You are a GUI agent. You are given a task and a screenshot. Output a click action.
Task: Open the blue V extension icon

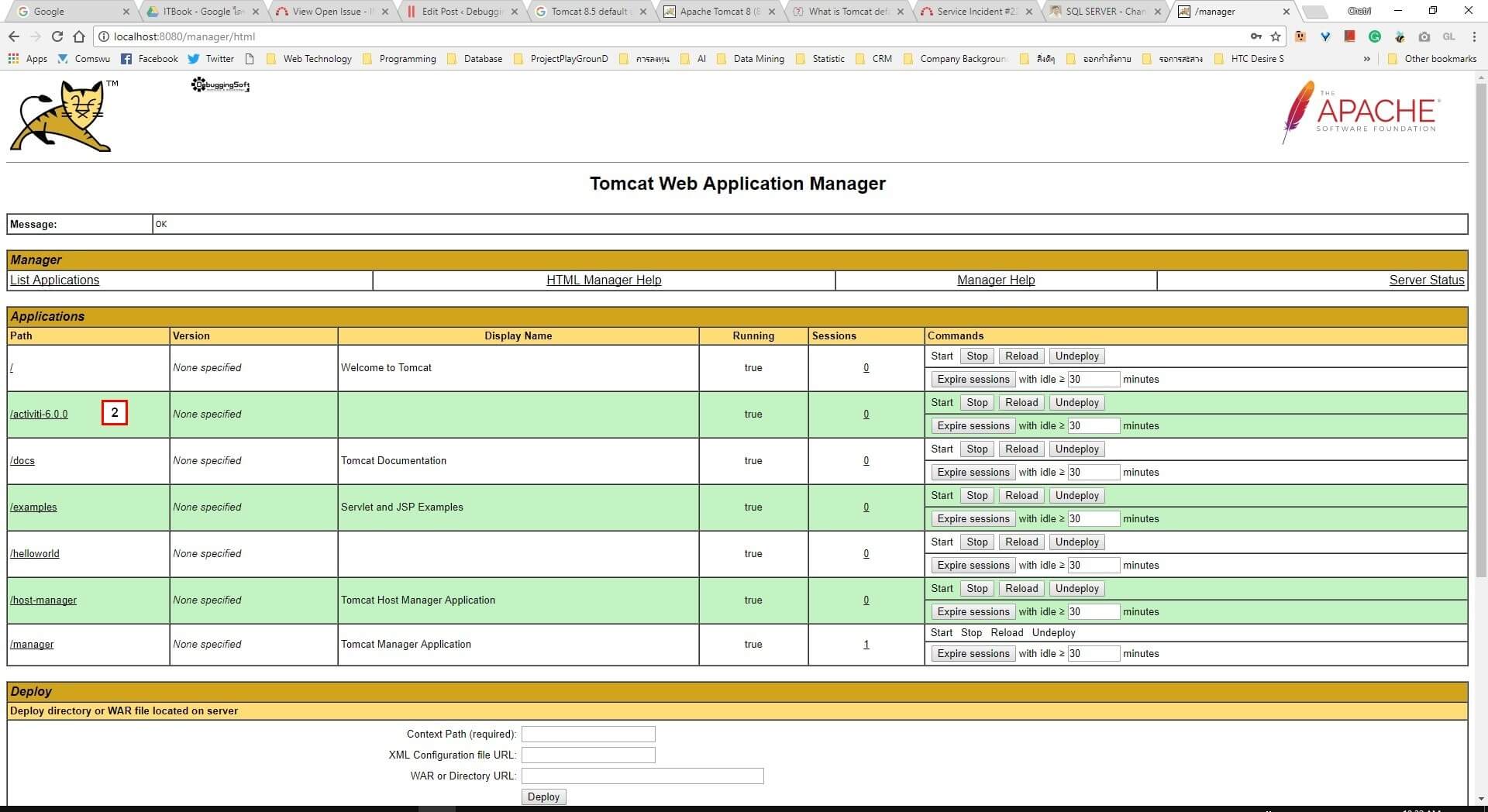pos(1325,36)
